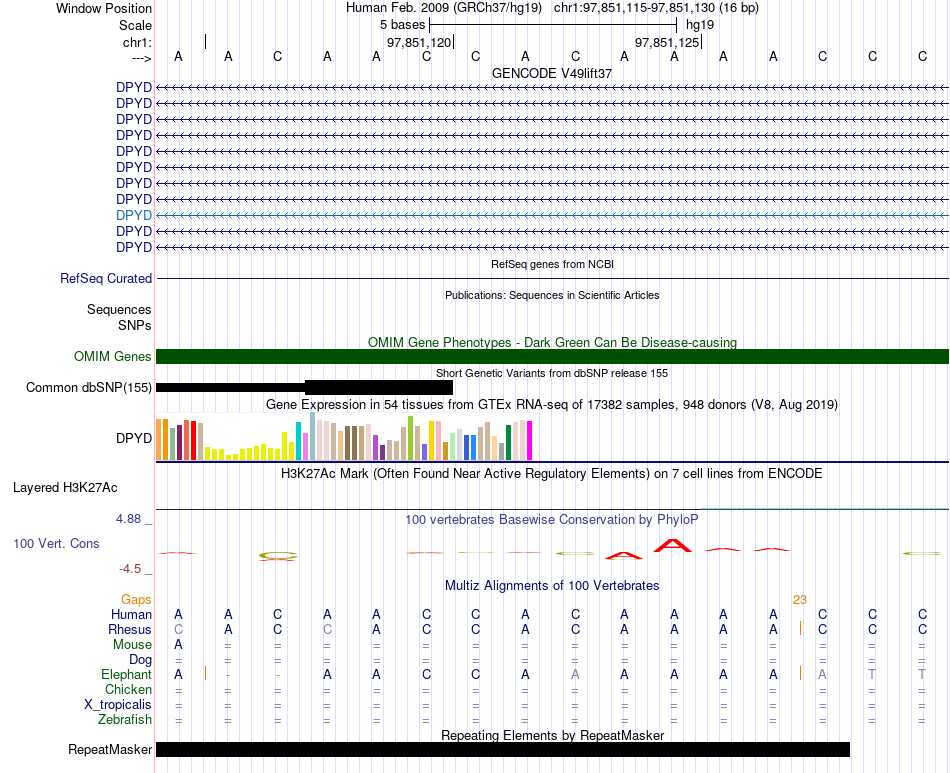Click the tallest red A PhyloP logo

coord(673,545)
